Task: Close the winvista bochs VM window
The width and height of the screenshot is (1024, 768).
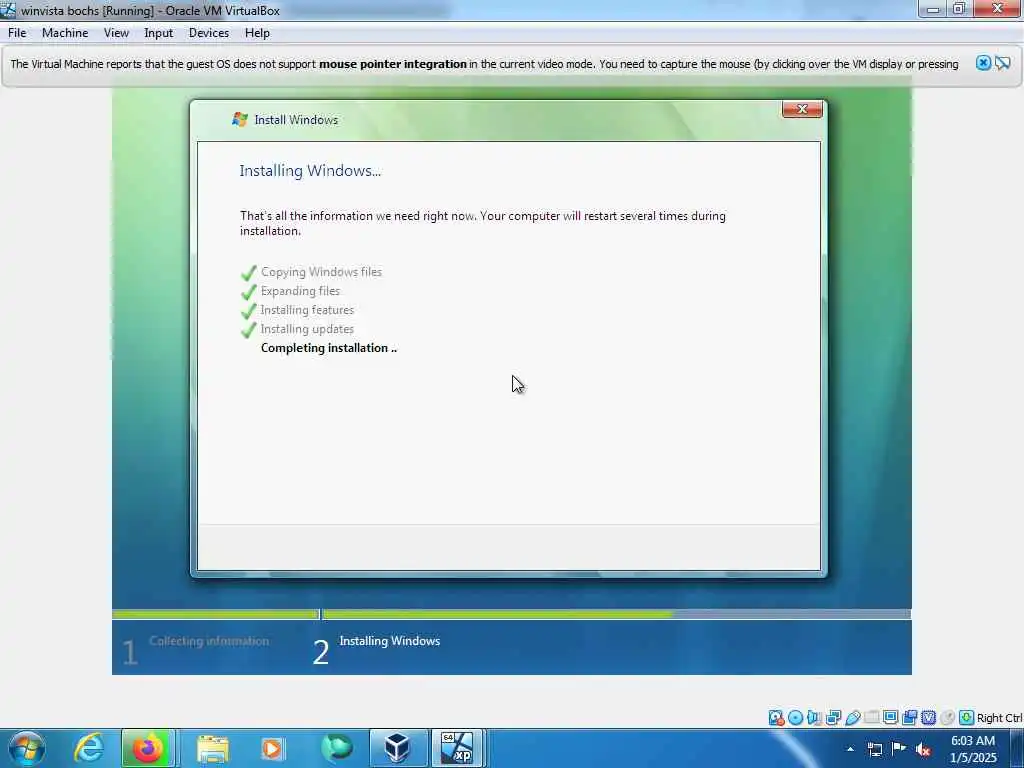Action: coord(997,8)
